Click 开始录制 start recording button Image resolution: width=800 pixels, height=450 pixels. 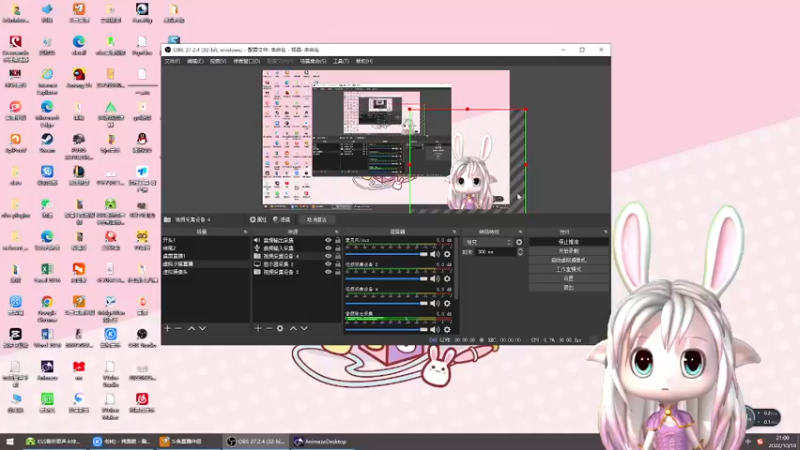[x=568, y=251]
